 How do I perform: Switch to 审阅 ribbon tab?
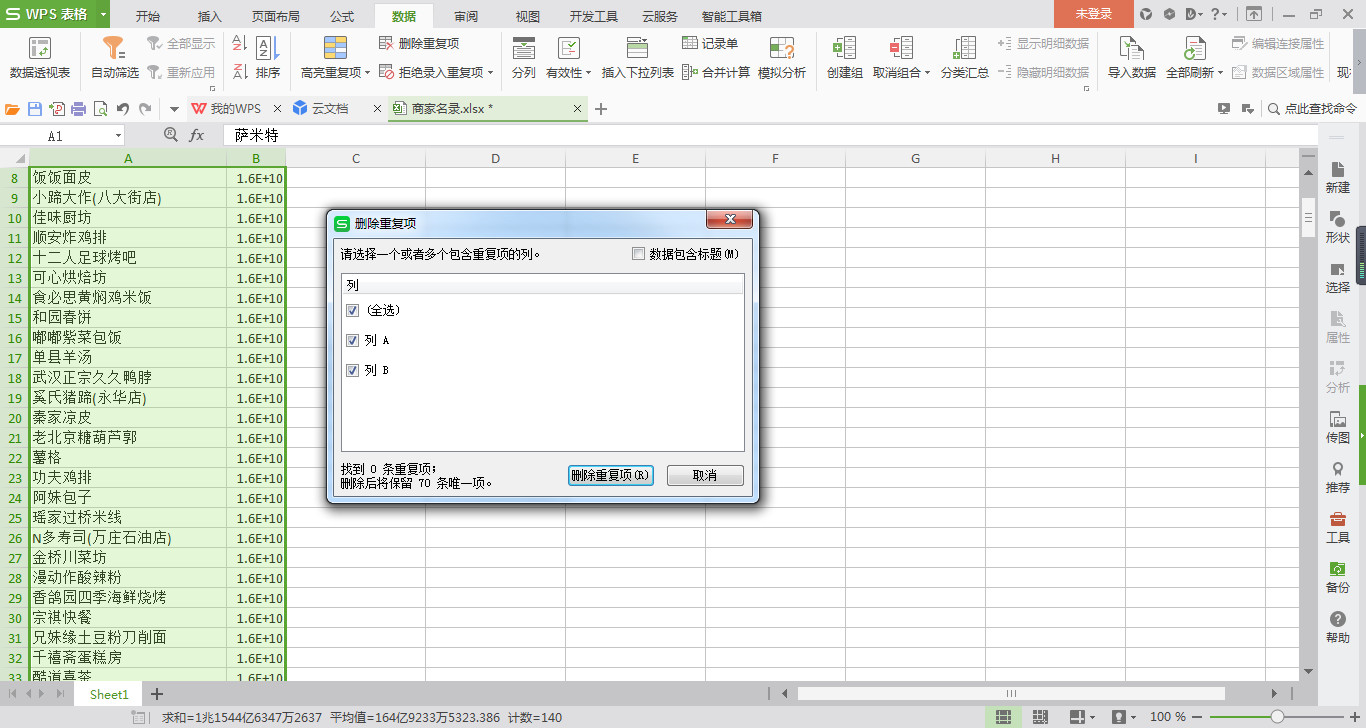pyautogui.click(x=466, y=16)
